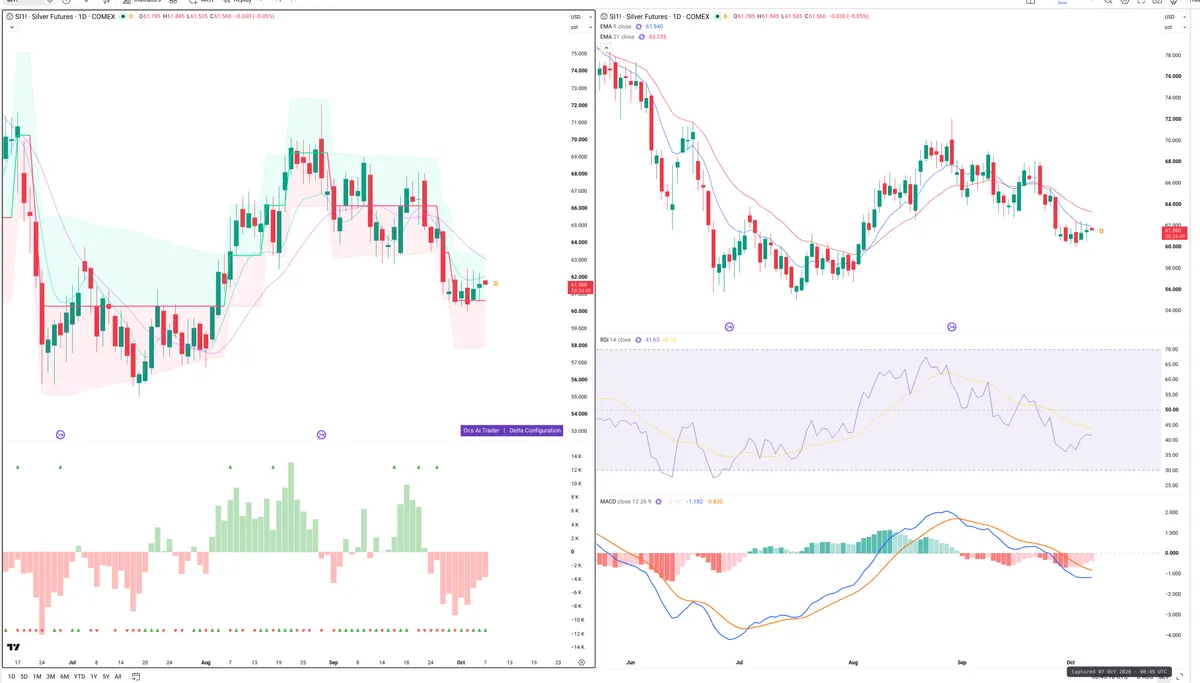Screen dimensions: 1200x683
Task: Collapse the EMA legend chevron on right chart
Action: [606, 48]
